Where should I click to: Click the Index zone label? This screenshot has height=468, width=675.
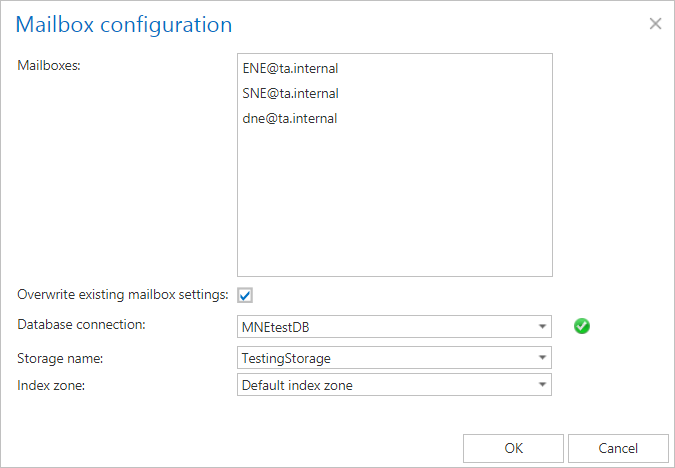[x=52, y=384]
